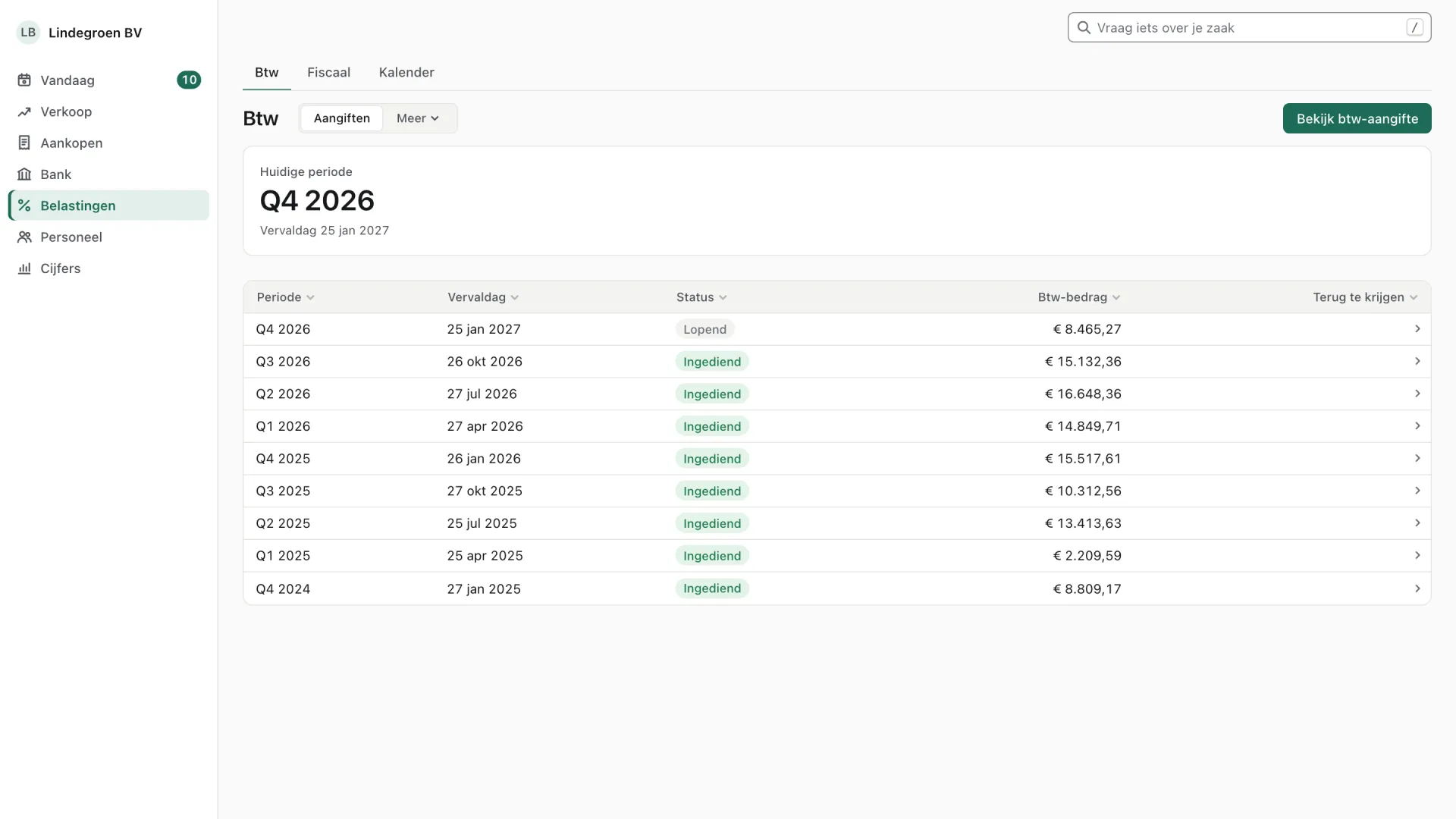Open Q3 2026 row arrow chevron
The width and height of the screenshot is (1456, 819).
pyautogui.click(x=1417, y=361)
